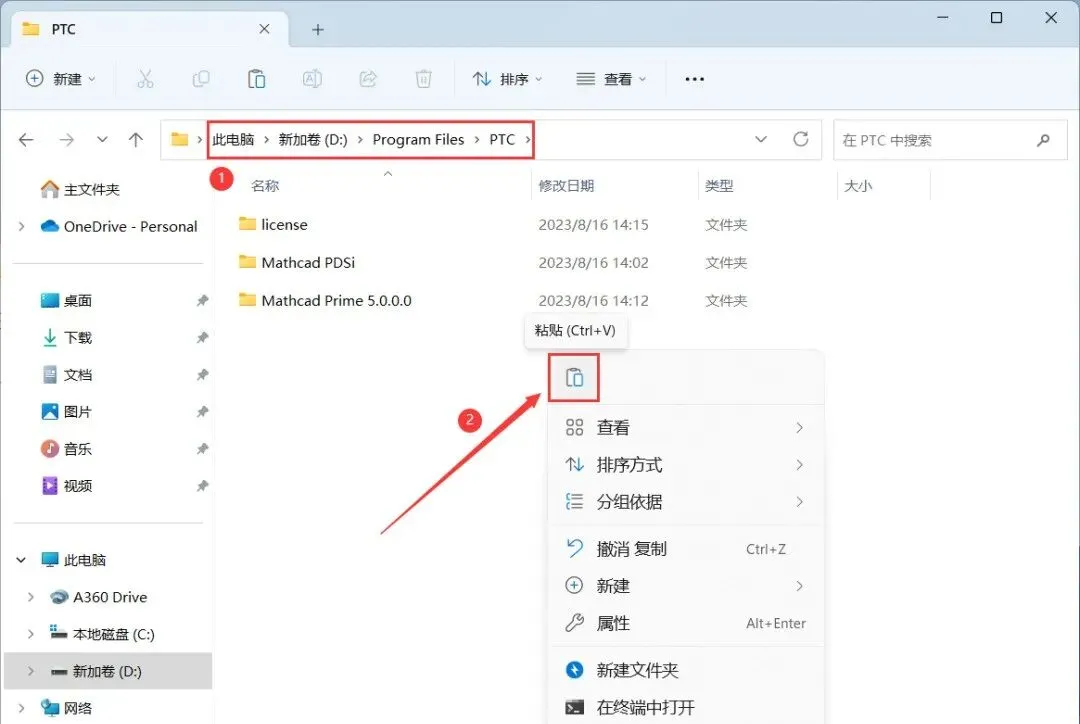This screenshot has height=724, width=1080.
Task: Sort by 名称 column header
Action: (265, 186)
